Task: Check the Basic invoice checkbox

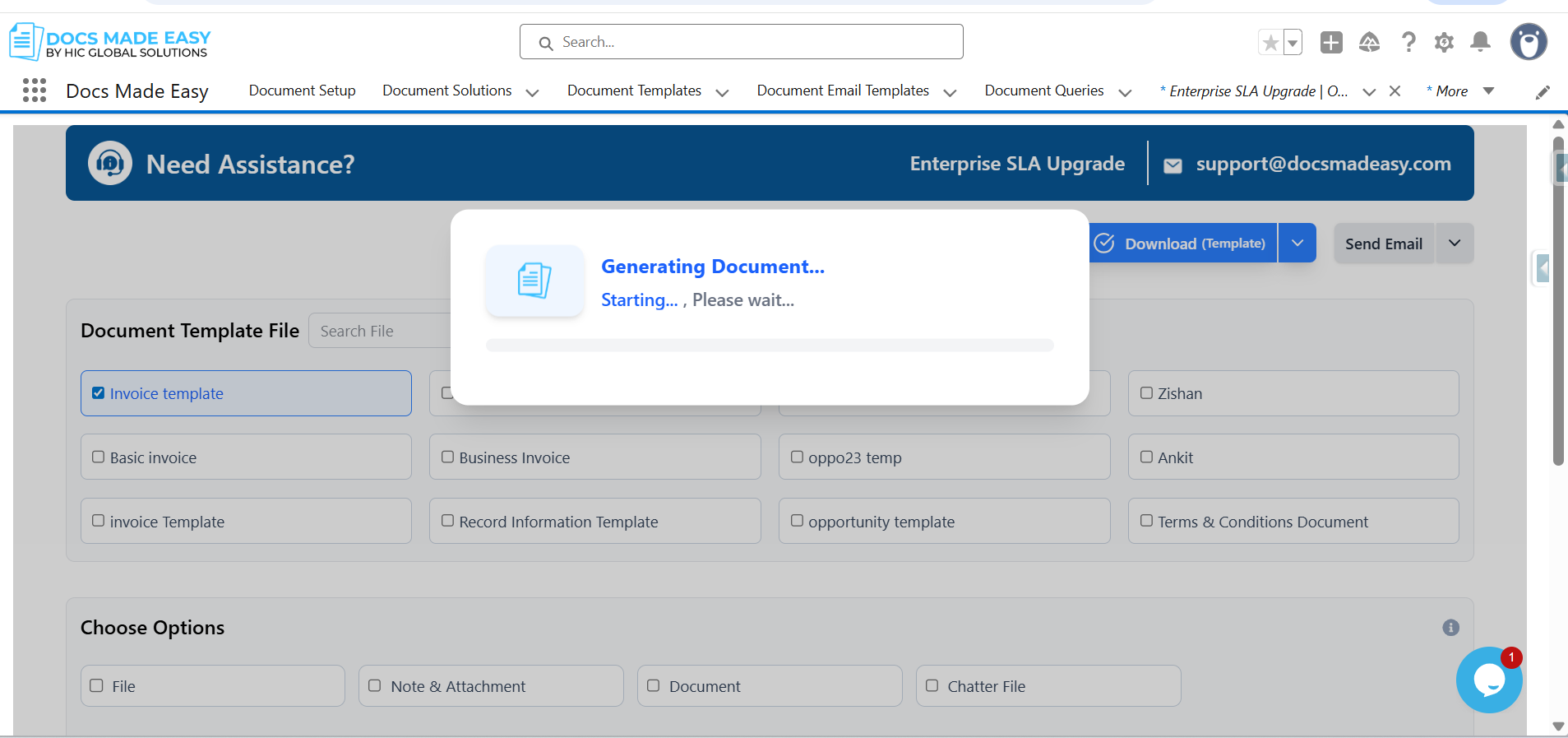Action: [x=99, y=457]
